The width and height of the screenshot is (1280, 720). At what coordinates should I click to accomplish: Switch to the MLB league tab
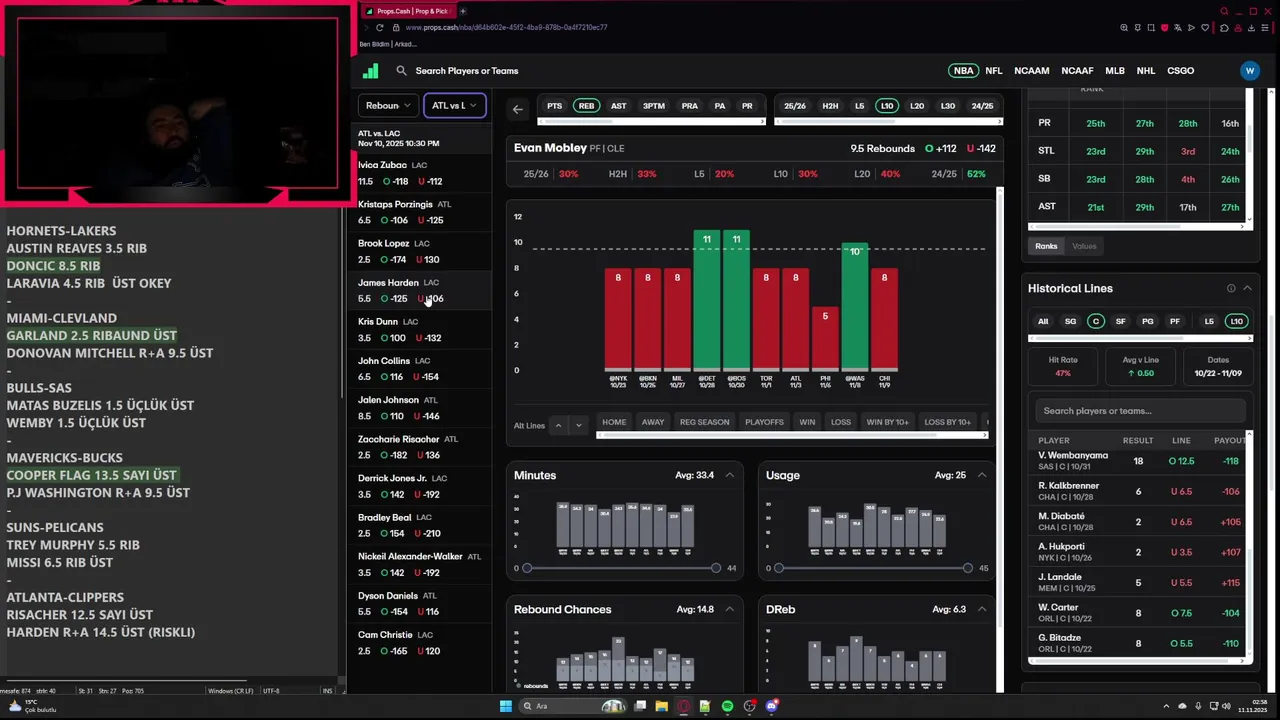(1114, 71)
